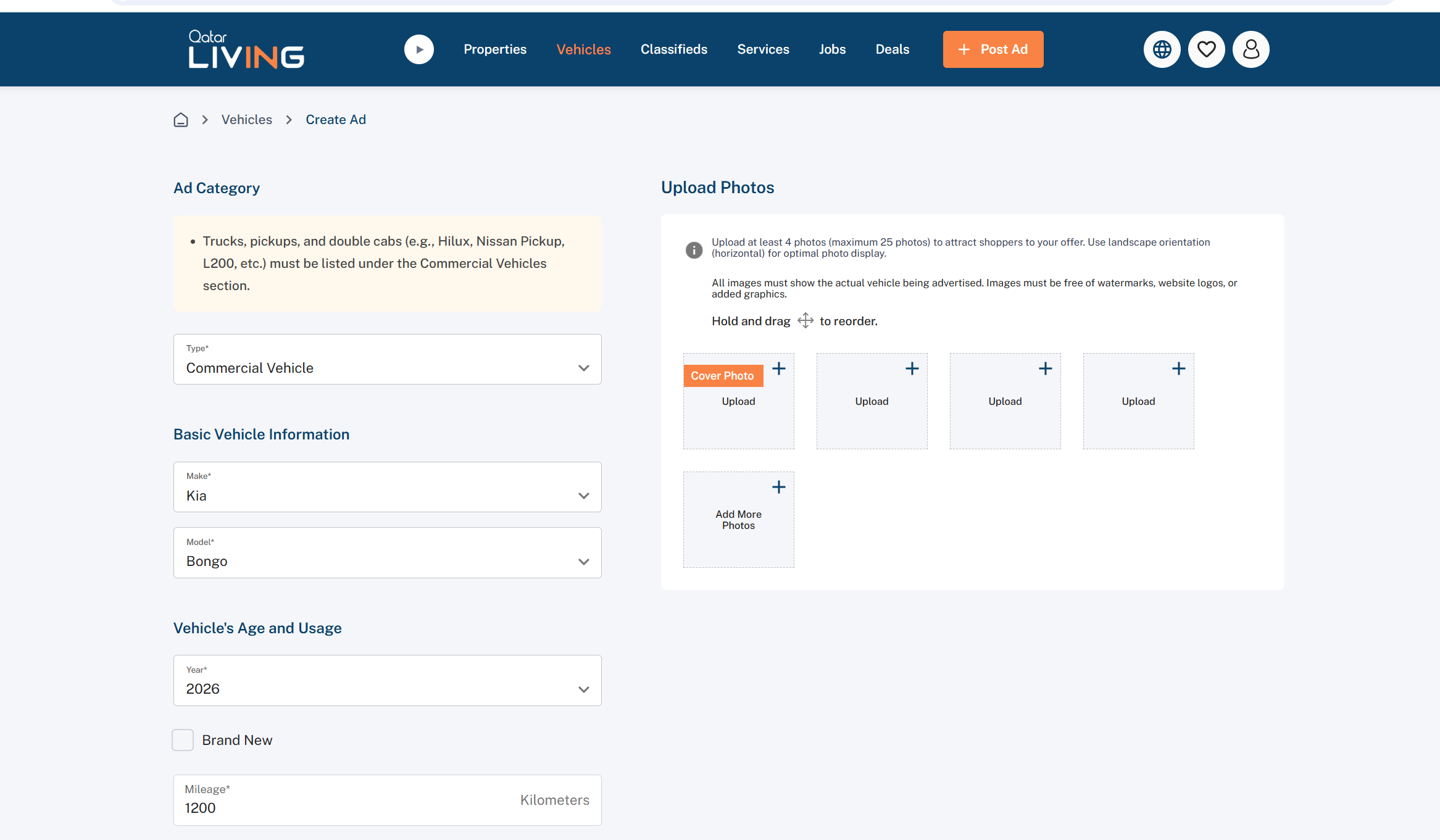Click plus icon on Cover Photo slot
This screenshot has width=1440, height=840.
[779, 368]
